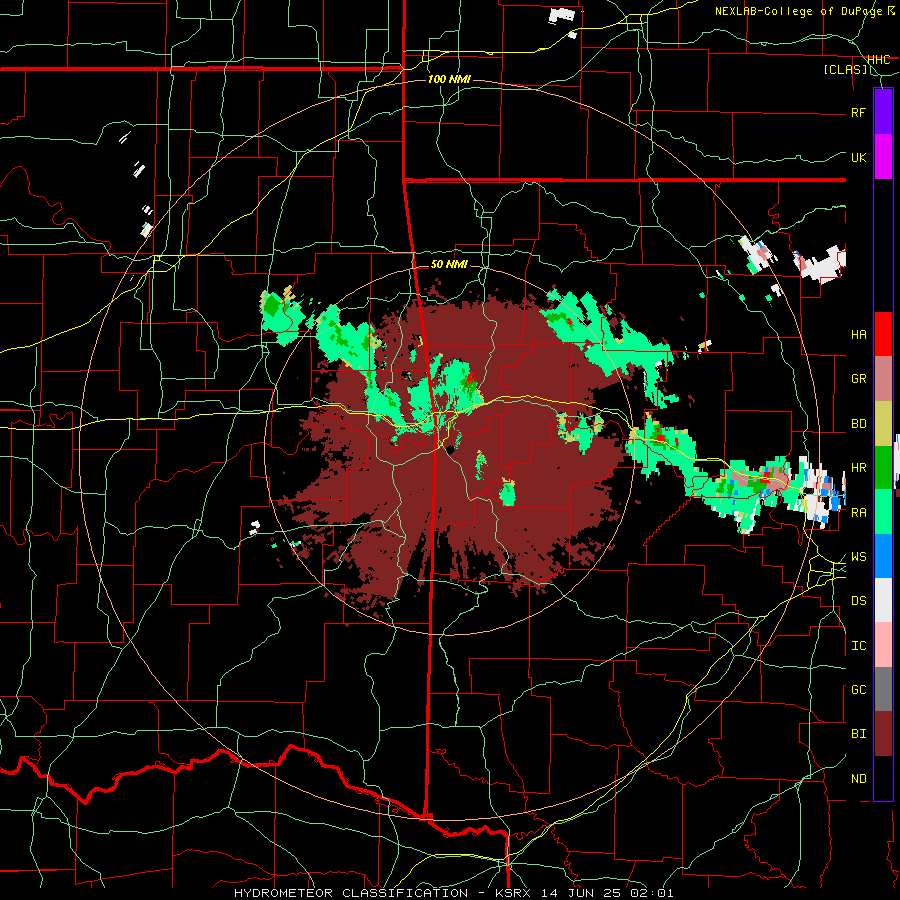Click the HR dark green legend swatch
This screenshot has width=900, height=900.
[x=883, y=467]
